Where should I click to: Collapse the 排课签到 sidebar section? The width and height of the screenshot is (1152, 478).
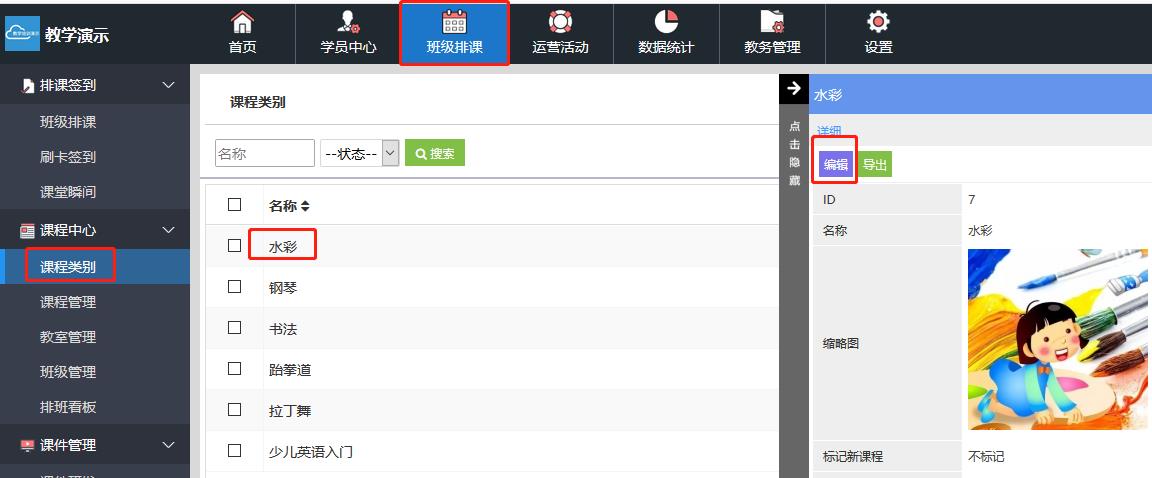point(168,85)
